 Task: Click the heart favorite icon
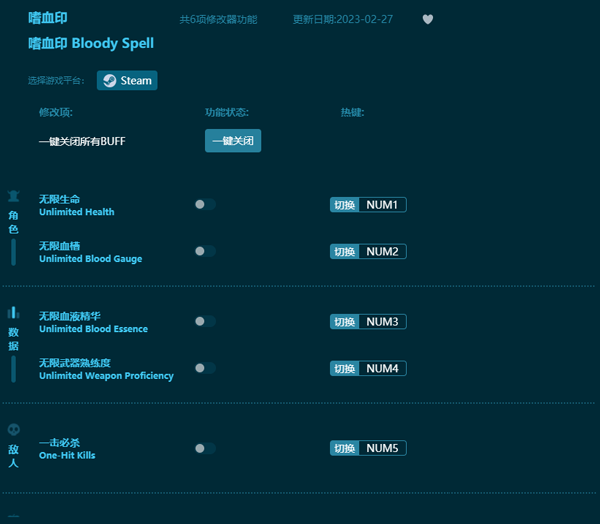tap(428, 19)
